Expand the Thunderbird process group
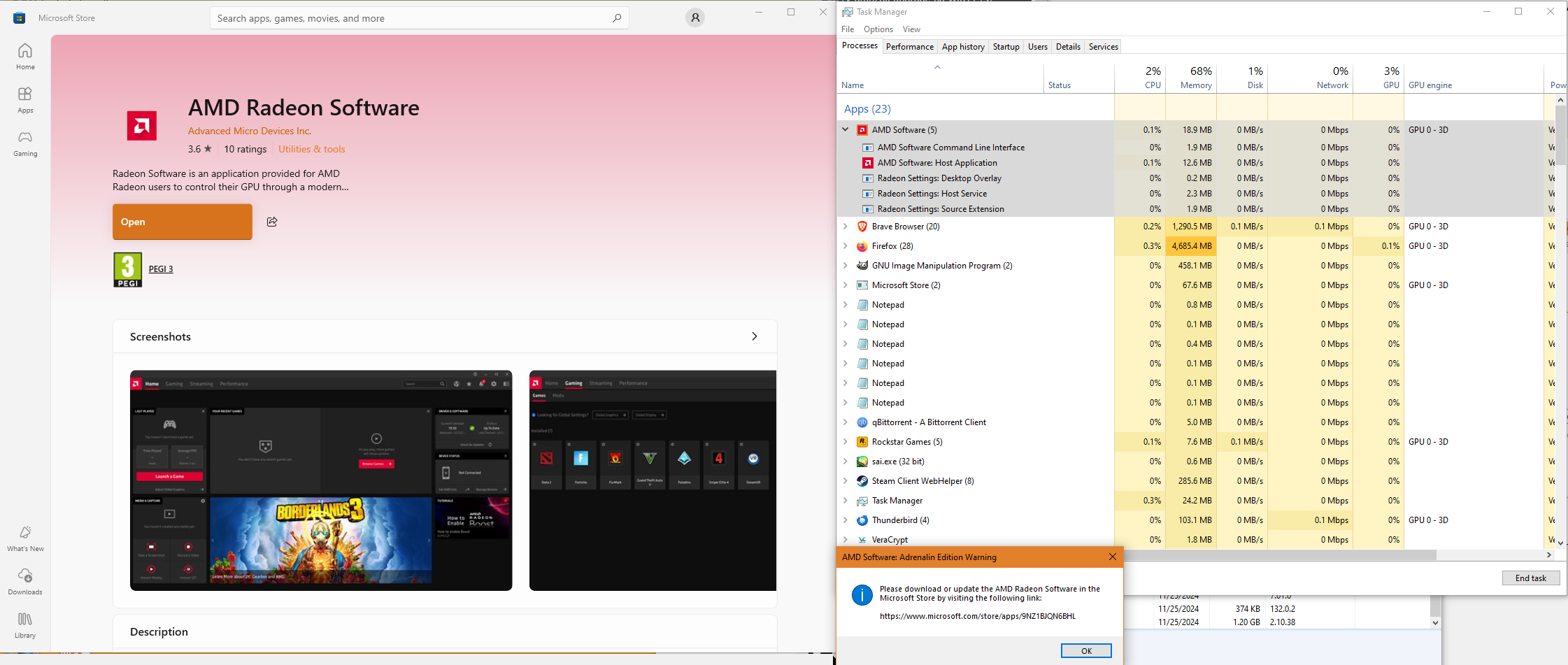 click(x=846, y=520)
